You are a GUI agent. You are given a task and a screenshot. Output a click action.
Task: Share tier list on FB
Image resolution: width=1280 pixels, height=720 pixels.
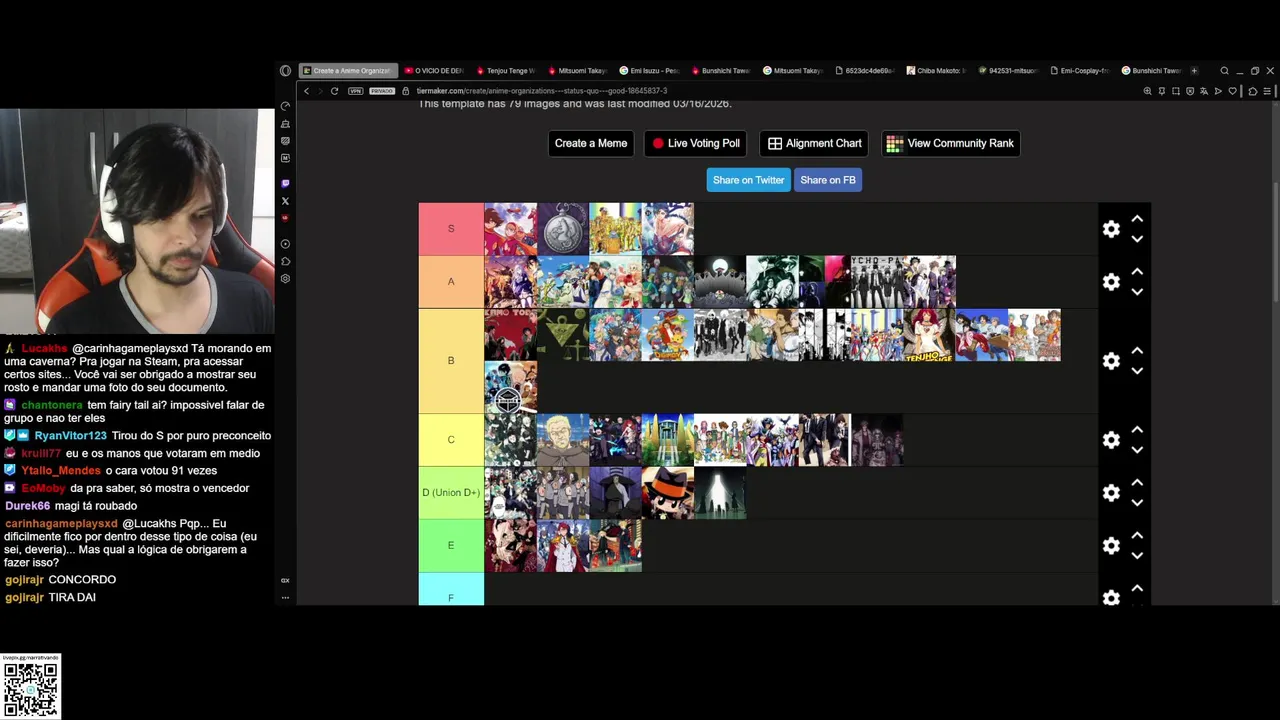click(x=828, y=180)
